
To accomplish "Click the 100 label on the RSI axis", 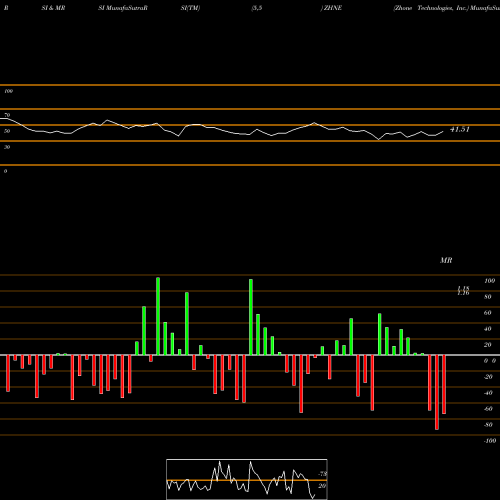I will (x=8, y=91).
